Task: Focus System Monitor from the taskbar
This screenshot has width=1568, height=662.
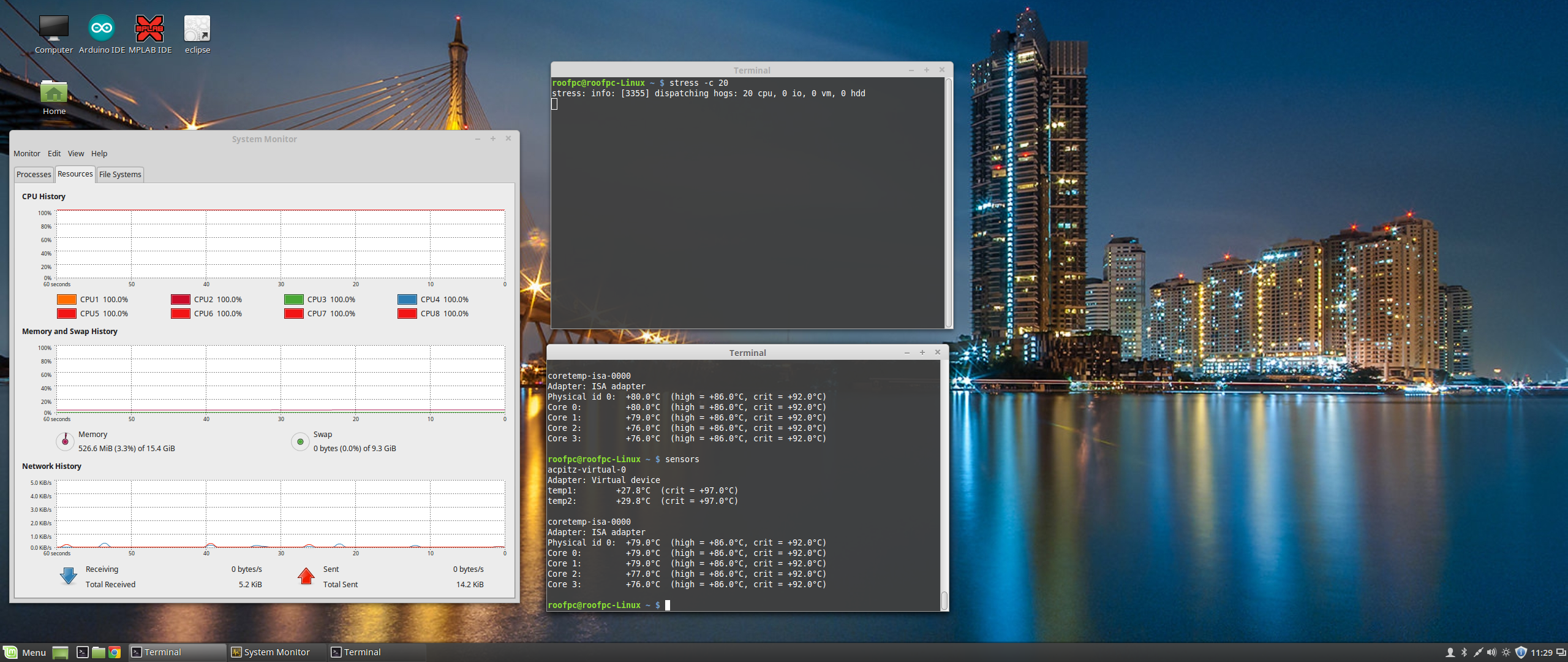Action: [271, 652]
